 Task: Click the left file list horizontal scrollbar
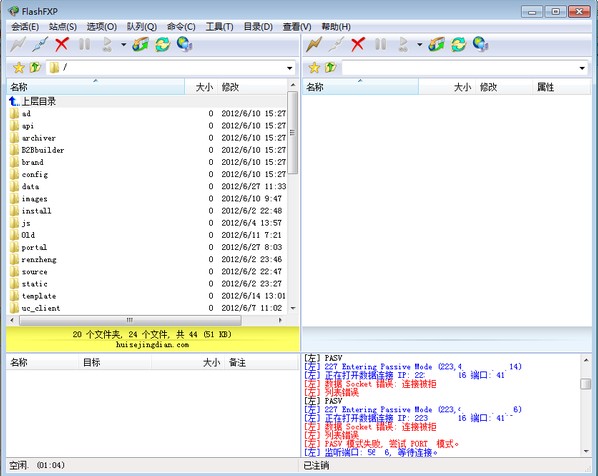(x=130, y=320)
